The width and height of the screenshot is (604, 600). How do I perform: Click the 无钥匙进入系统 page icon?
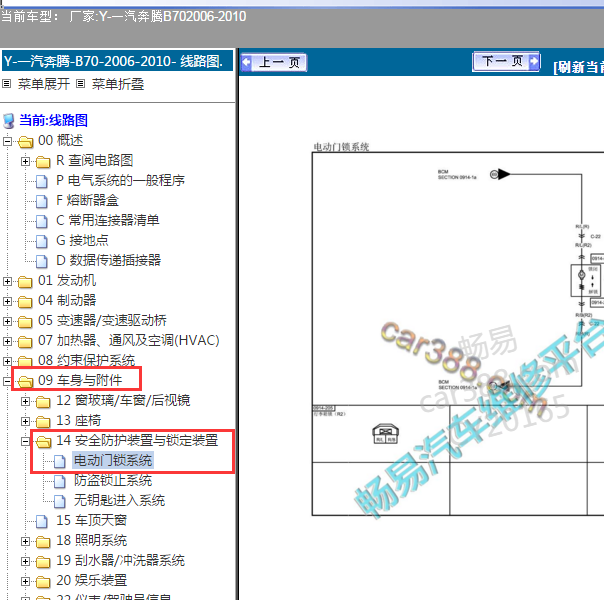[x=60, y=502]
